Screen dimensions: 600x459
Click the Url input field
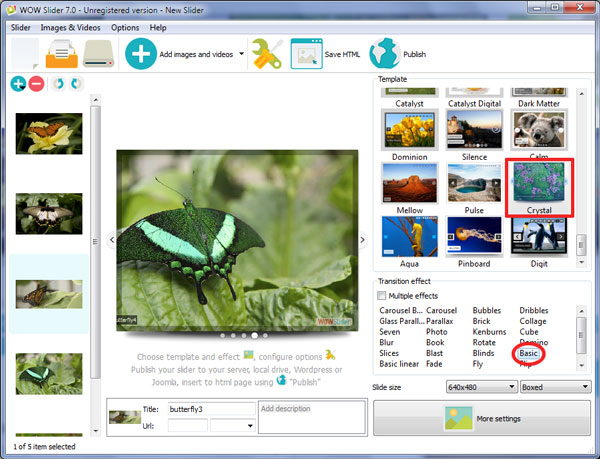(x=188, y=426)
